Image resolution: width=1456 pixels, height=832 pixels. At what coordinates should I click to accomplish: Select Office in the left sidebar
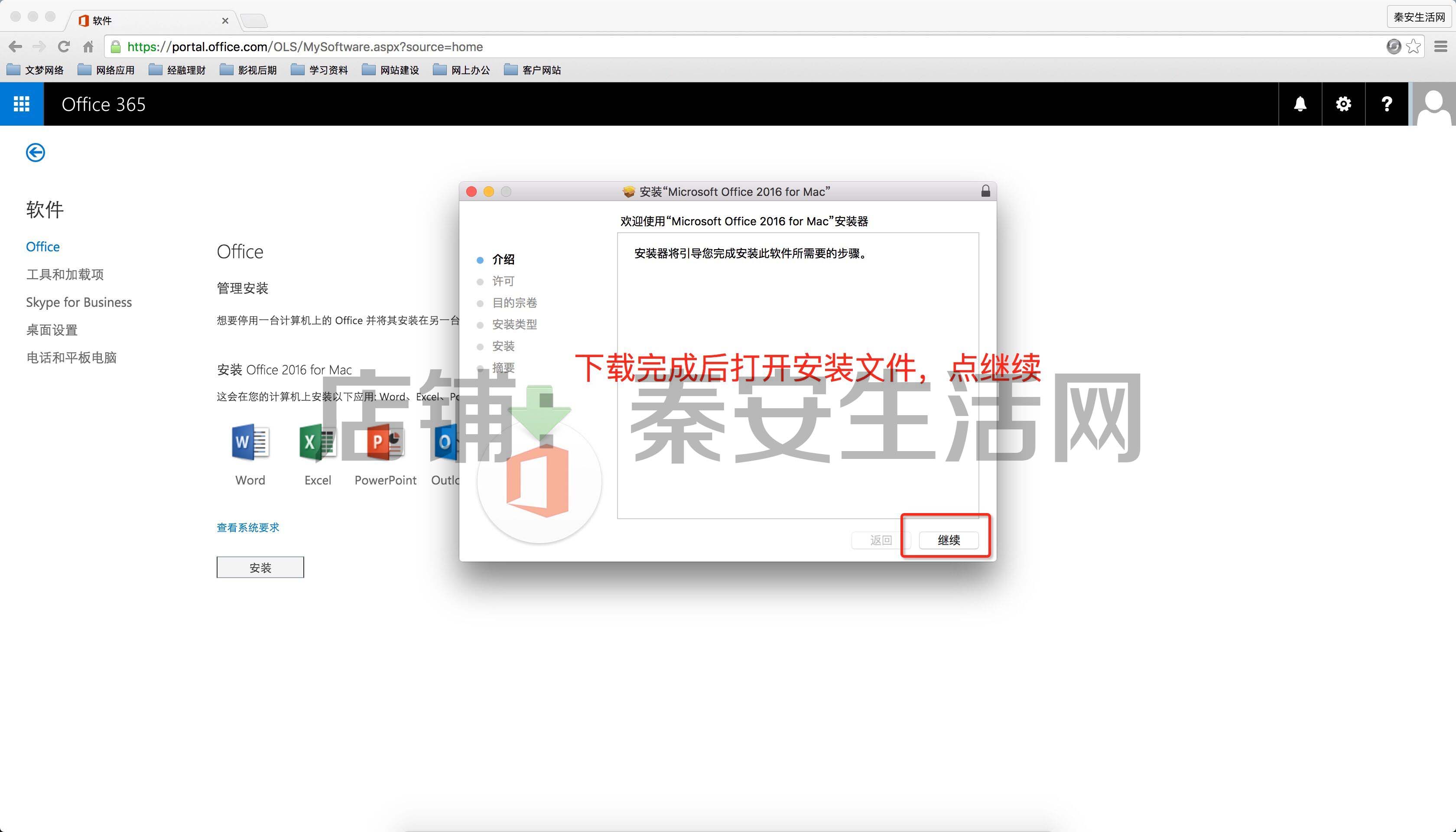(x=43, y=246)
